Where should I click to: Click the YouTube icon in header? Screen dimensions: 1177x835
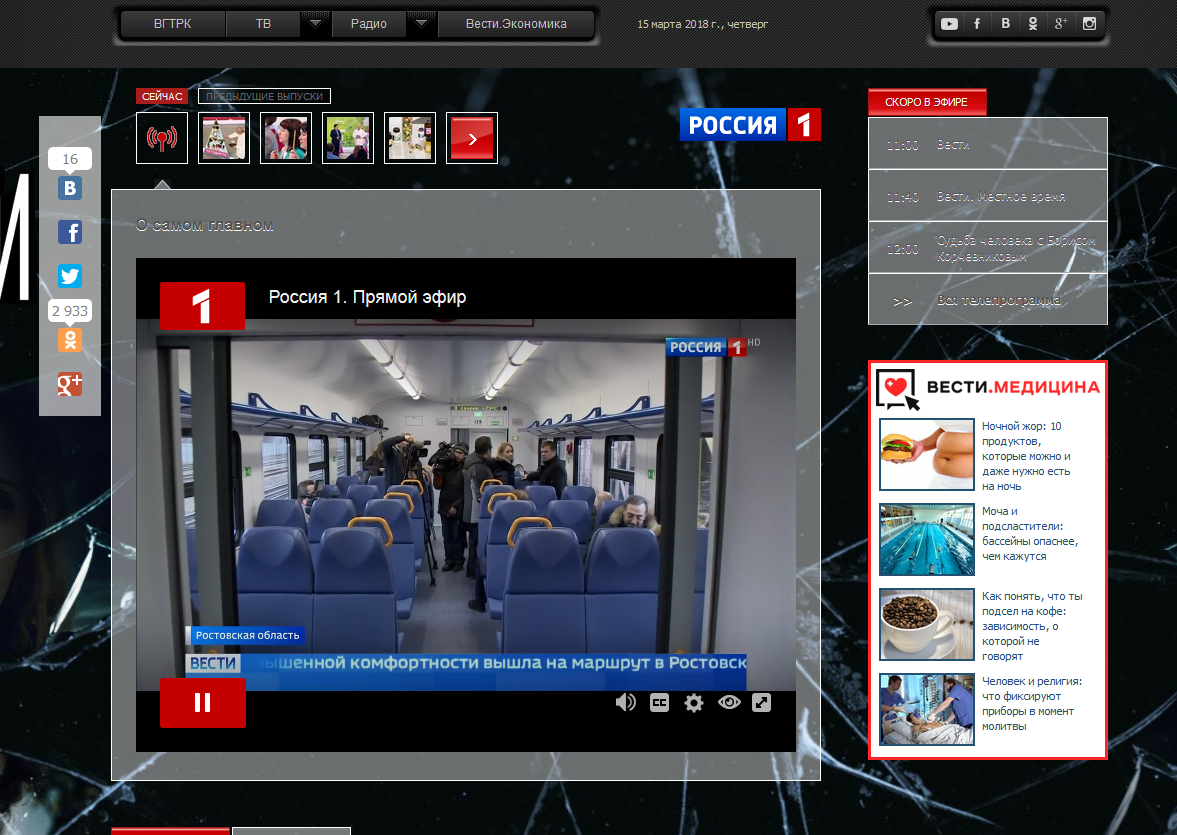click(949, 24)
